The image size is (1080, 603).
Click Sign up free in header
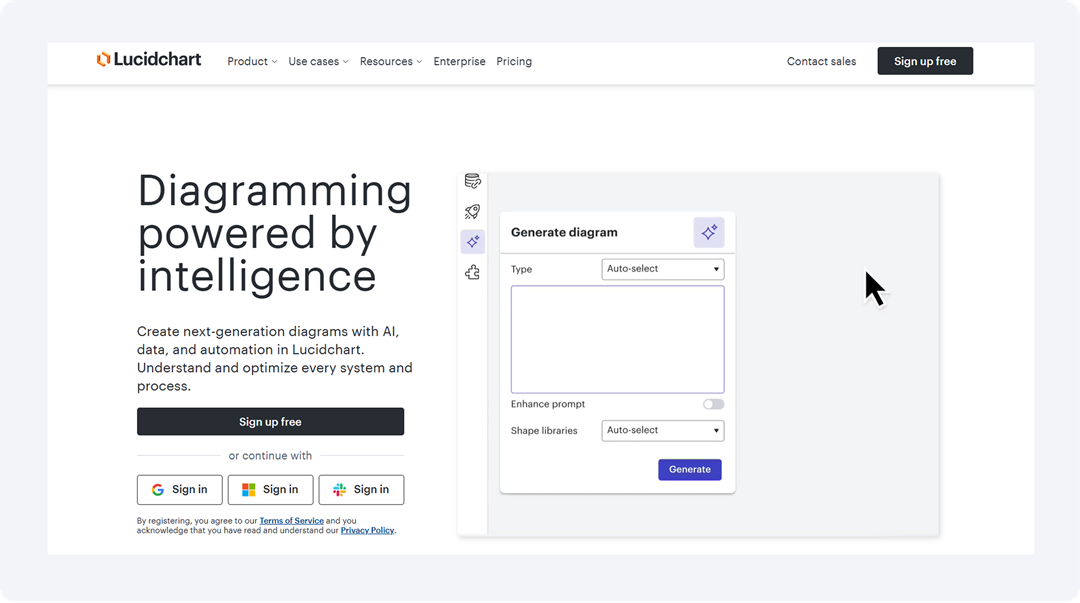[925, 61]
